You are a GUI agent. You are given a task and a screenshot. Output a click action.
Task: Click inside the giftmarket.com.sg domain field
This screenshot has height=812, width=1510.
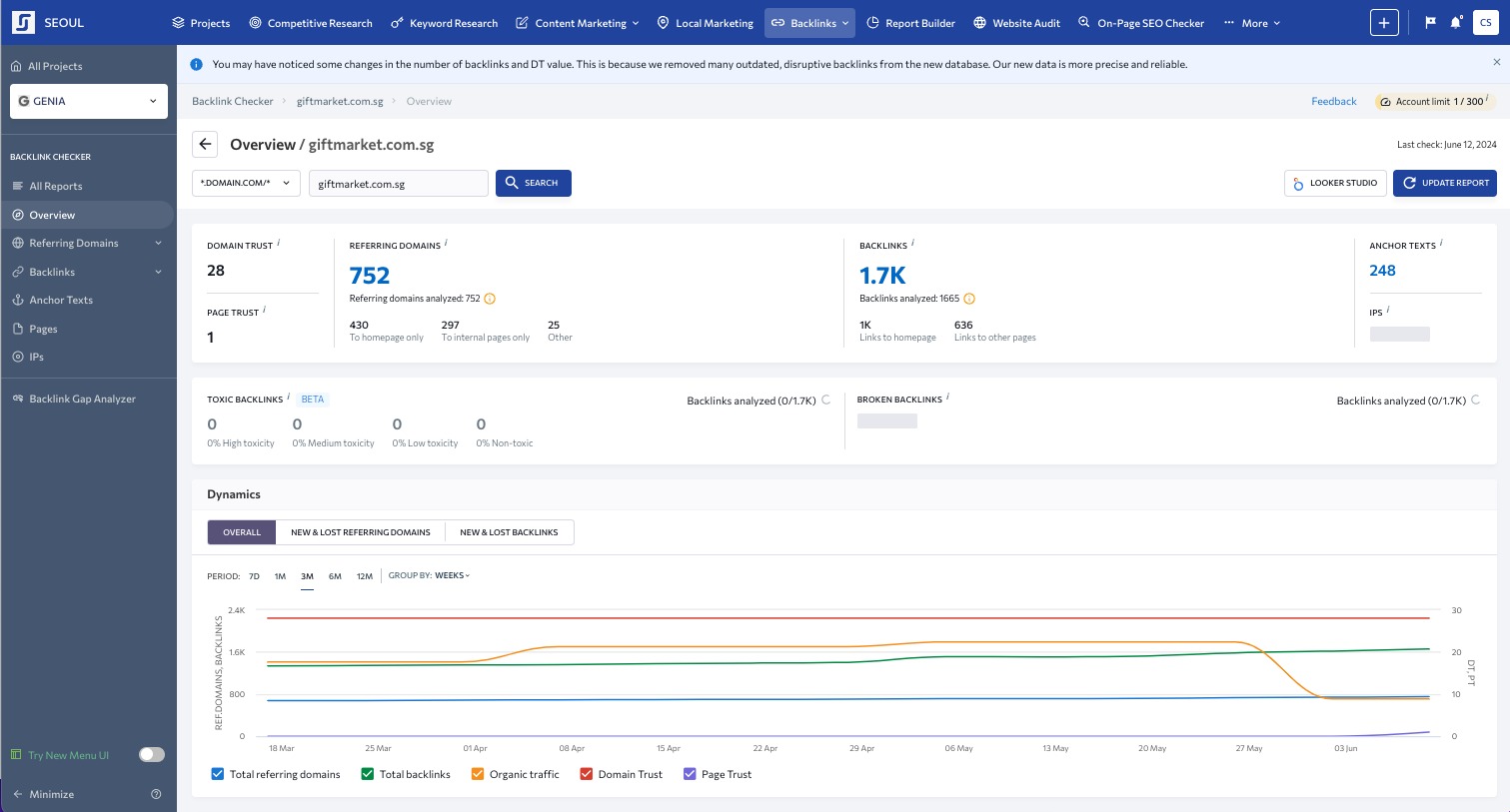pyautogui.click(x=398, y=184)
